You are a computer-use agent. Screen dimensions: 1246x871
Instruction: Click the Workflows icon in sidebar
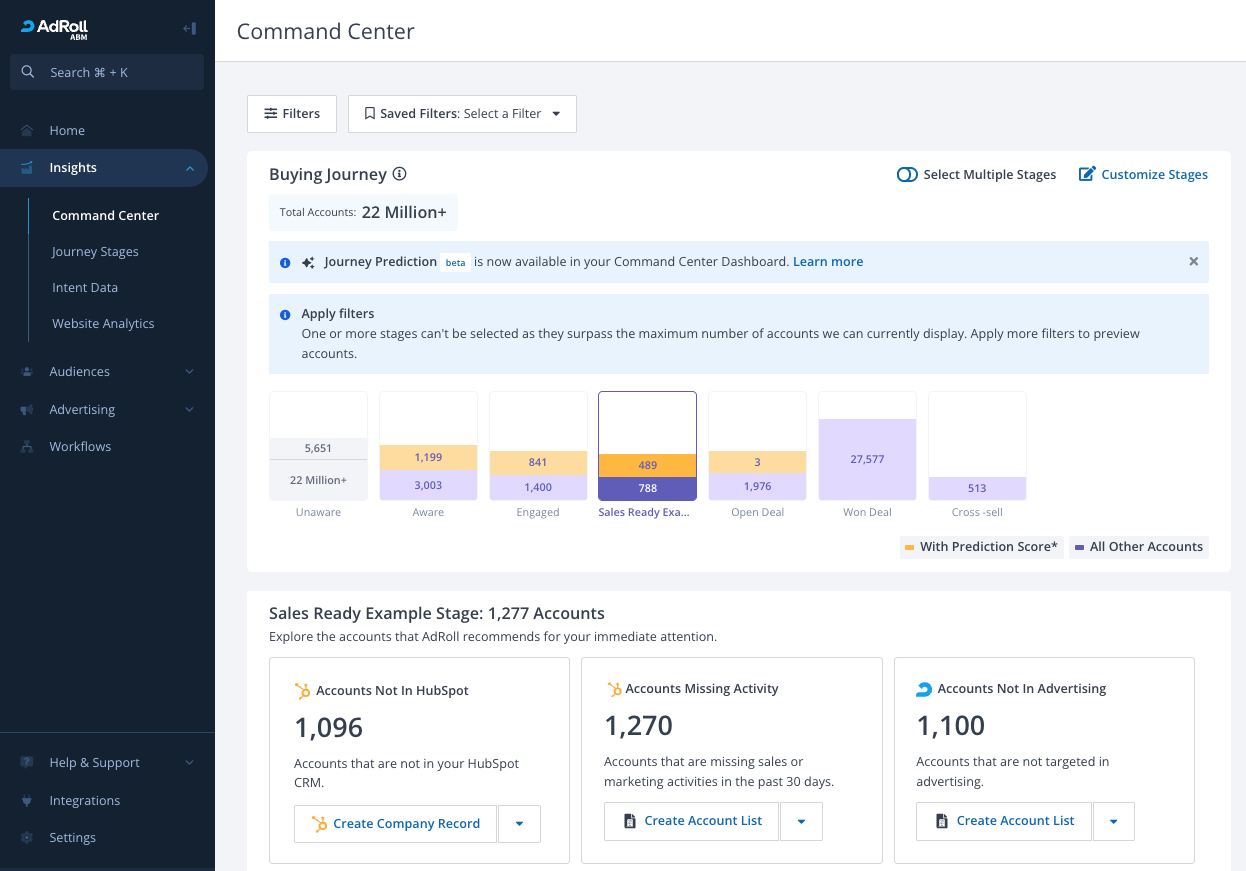[27, 447]
